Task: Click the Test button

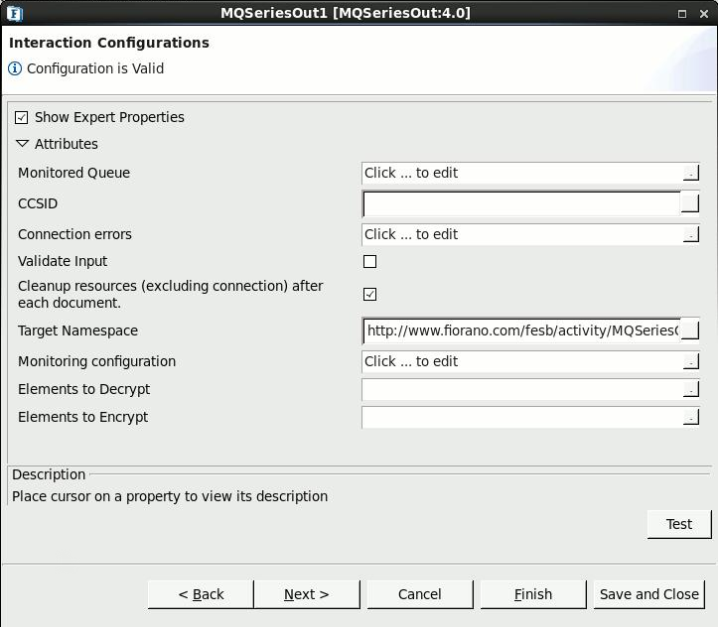Action: pyautogui.click(x=679, y=524)
